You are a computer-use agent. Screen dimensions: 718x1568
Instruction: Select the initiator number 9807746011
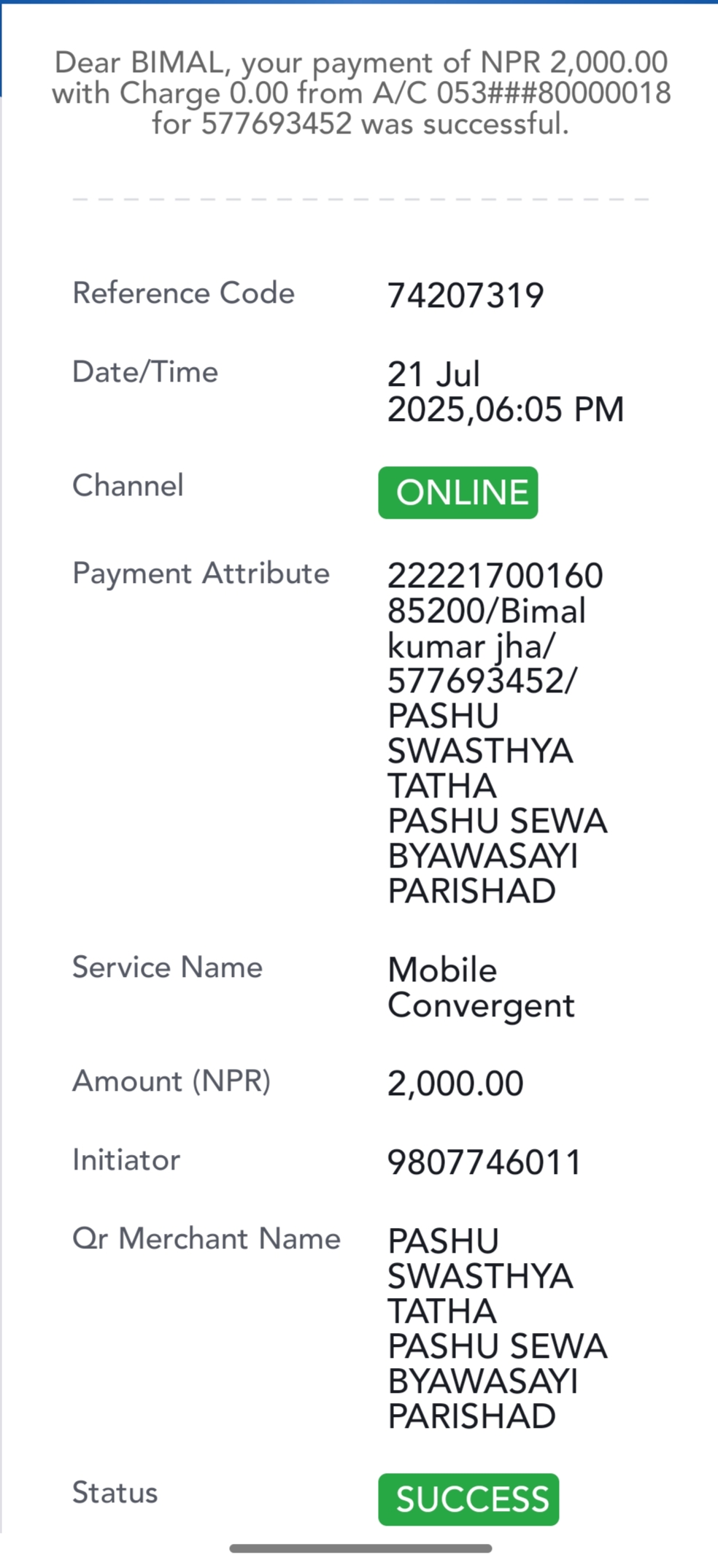click(484, 1162)
